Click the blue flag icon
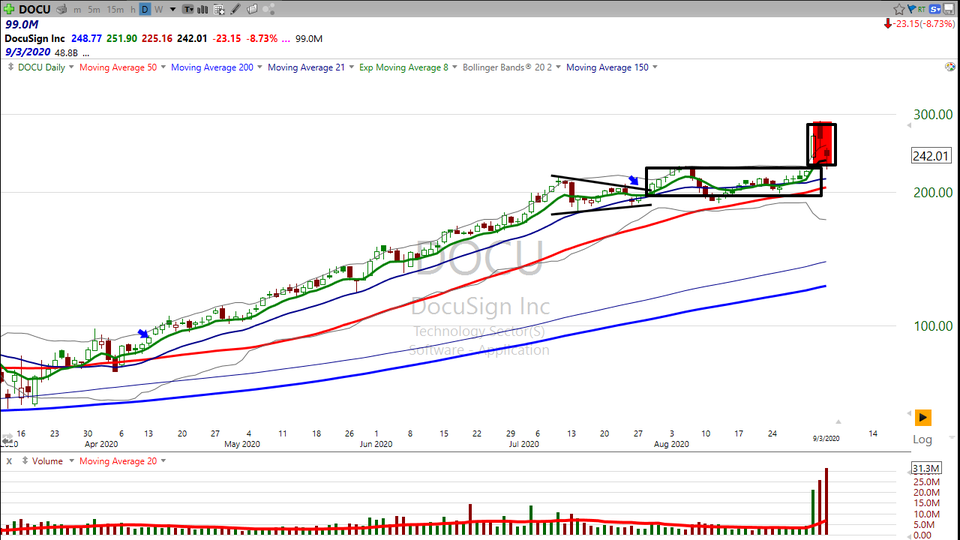This screenshot has height=540, width=960. point(908,9)
